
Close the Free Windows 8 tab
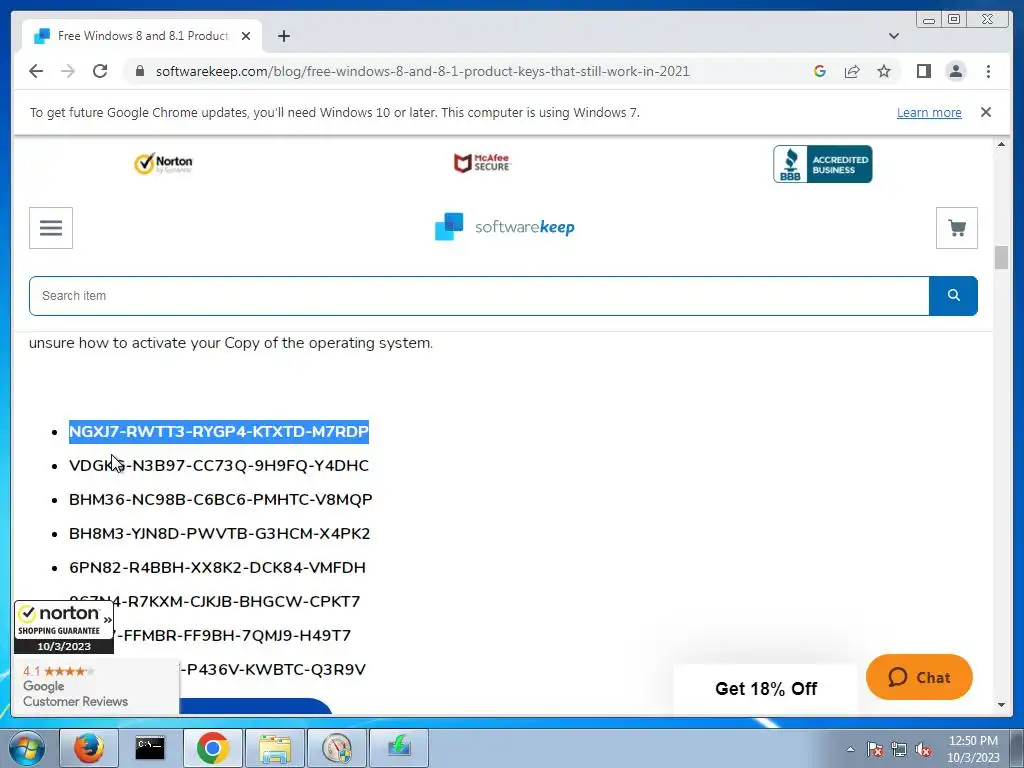[246, 36]
